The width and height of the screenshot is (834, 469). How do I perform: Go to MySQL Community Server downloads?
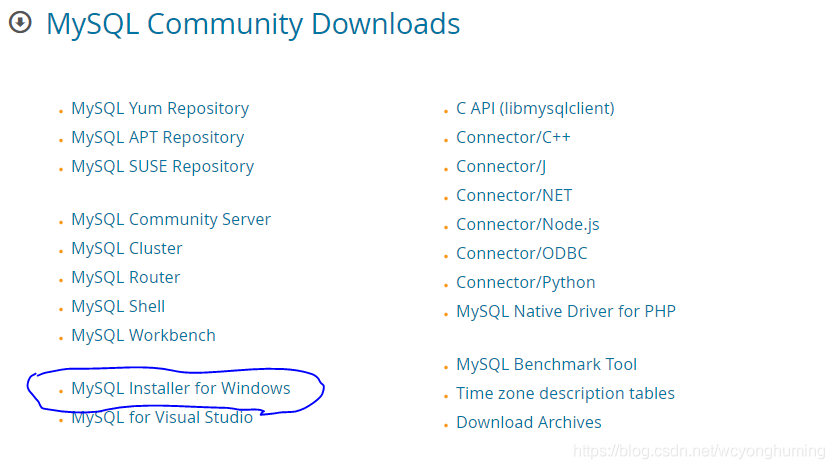tap(171, 220)
